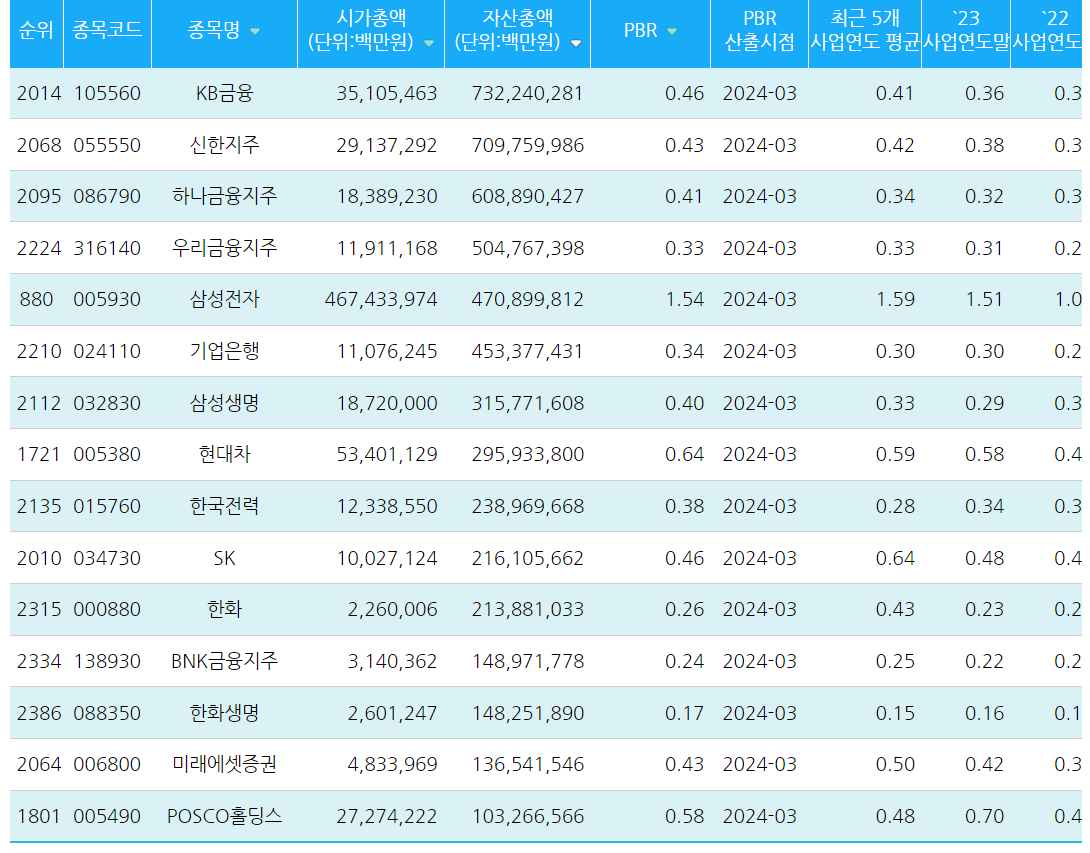1090x853 pixels.
Task: Click `23 year-end value 0.70
Action: coord(984,817)
